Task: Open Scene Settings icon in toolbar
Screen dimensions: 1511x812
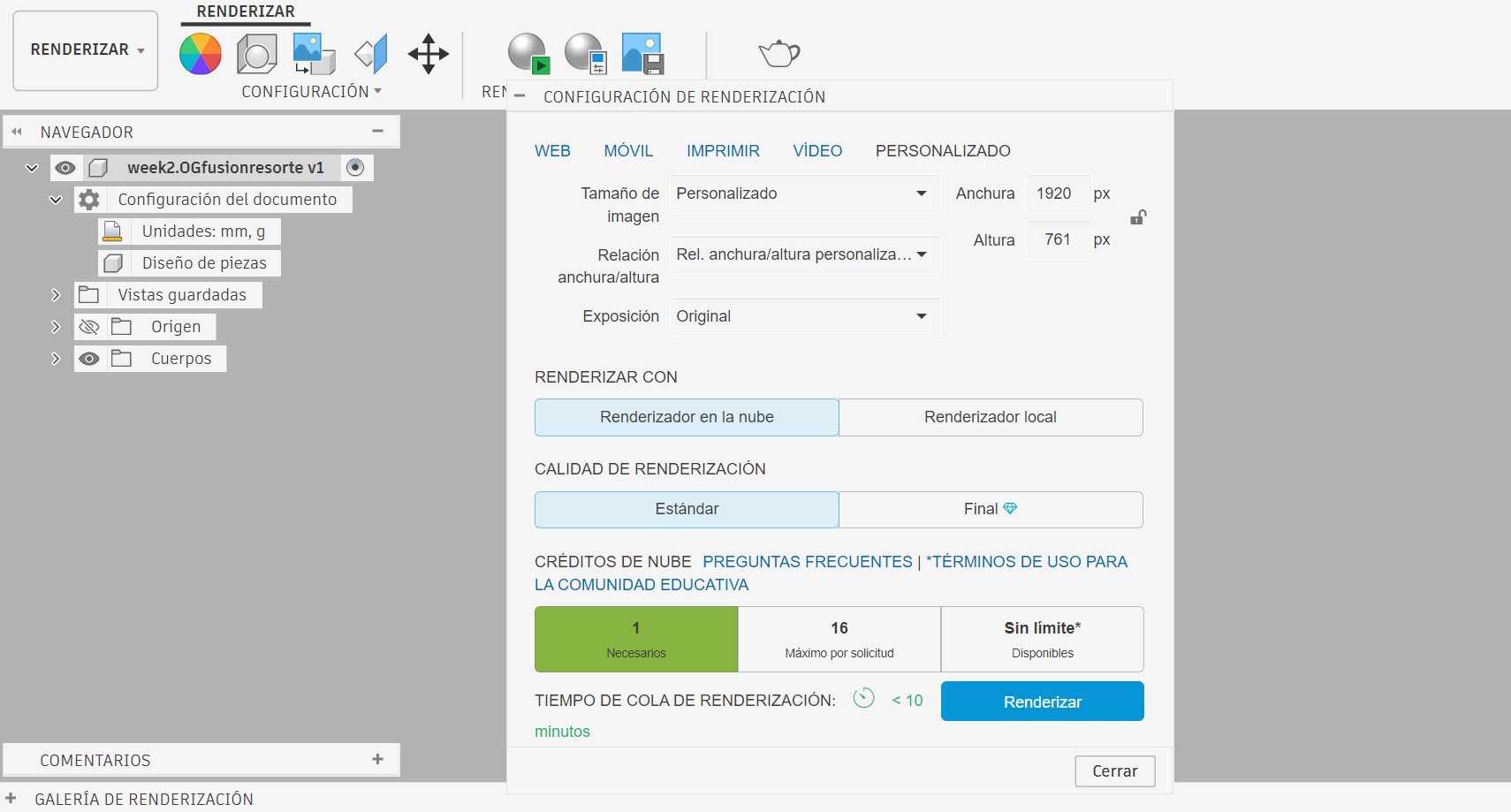Action: coord(257,54)
